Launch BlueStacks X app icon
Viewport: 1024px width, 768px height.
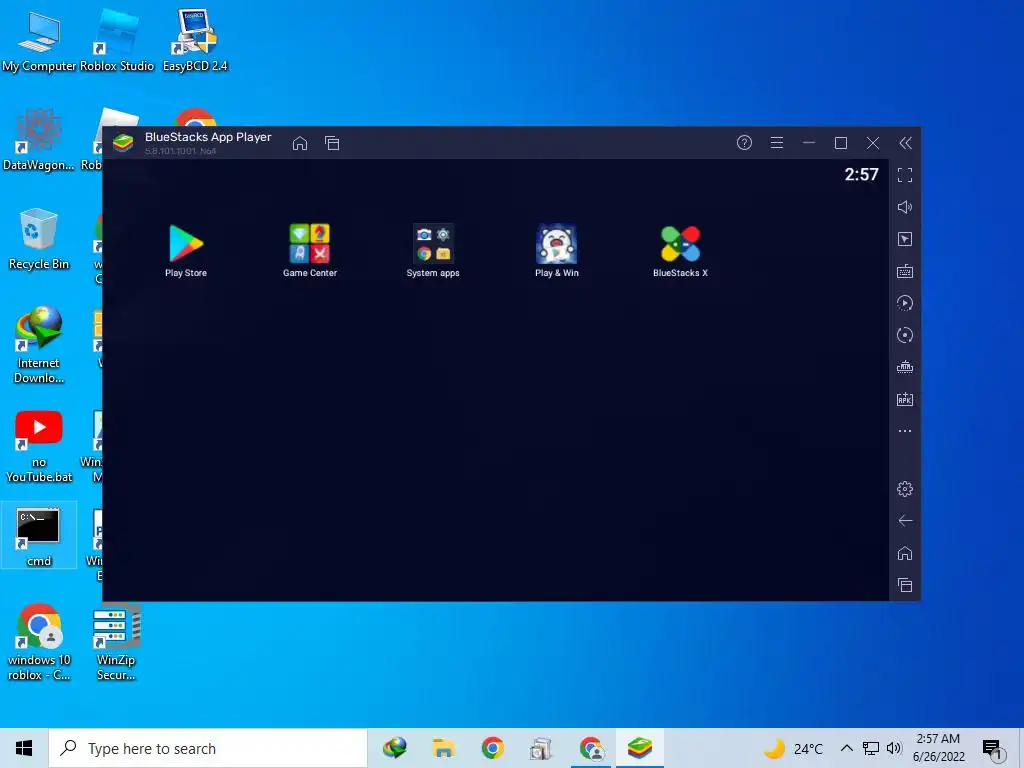coord(680,244)
